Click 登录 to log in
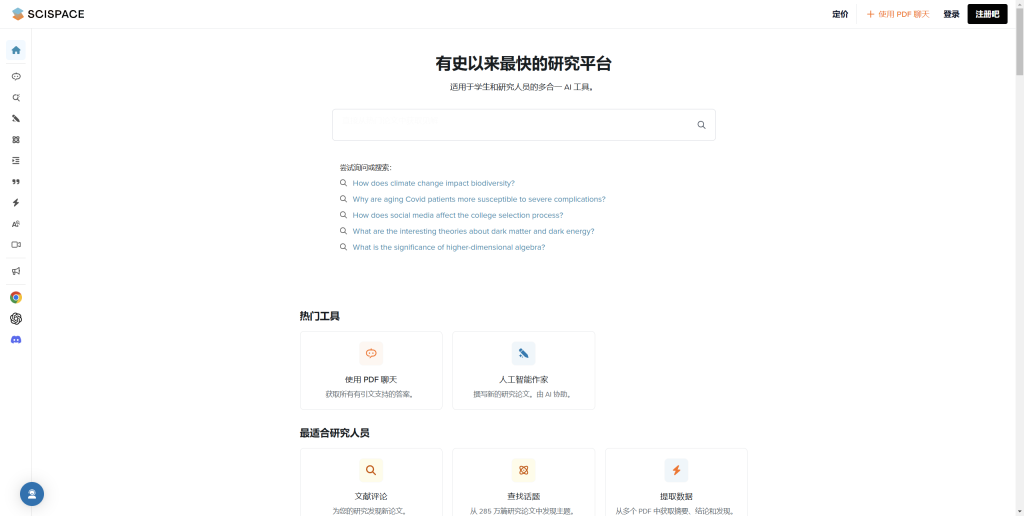 (951, 14)
